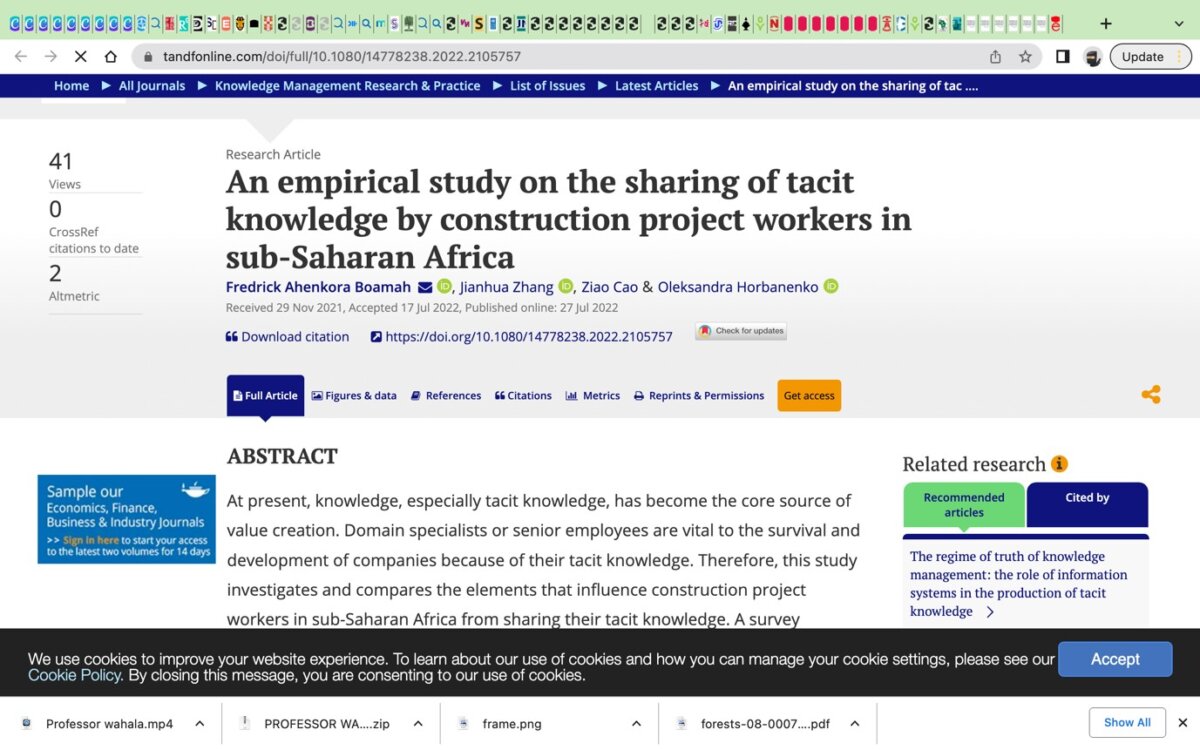
Task: Expand options for frame.png download
Action: tap(637, 723)
